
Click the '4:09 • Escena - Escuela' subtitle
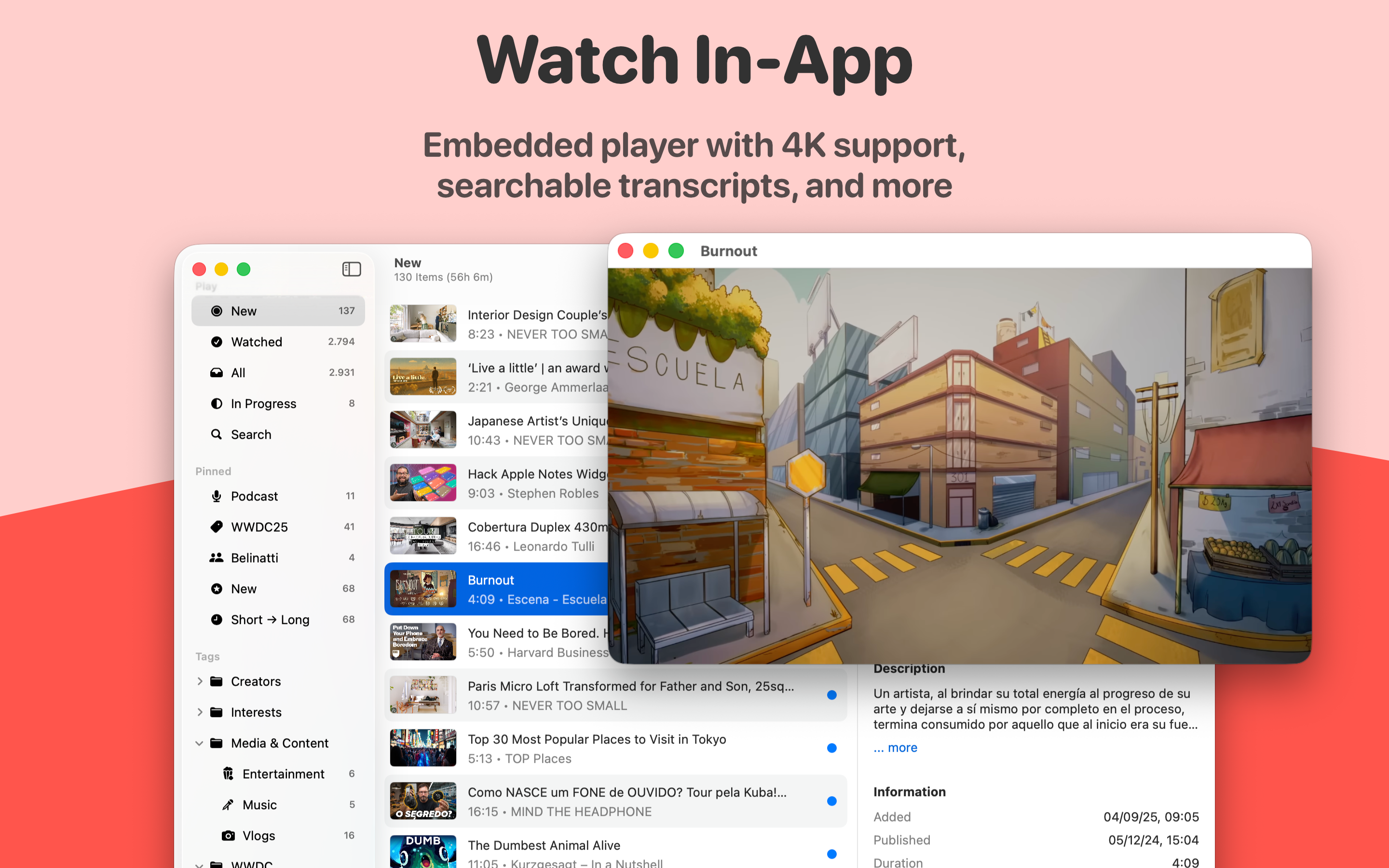(x=537, y=599)
